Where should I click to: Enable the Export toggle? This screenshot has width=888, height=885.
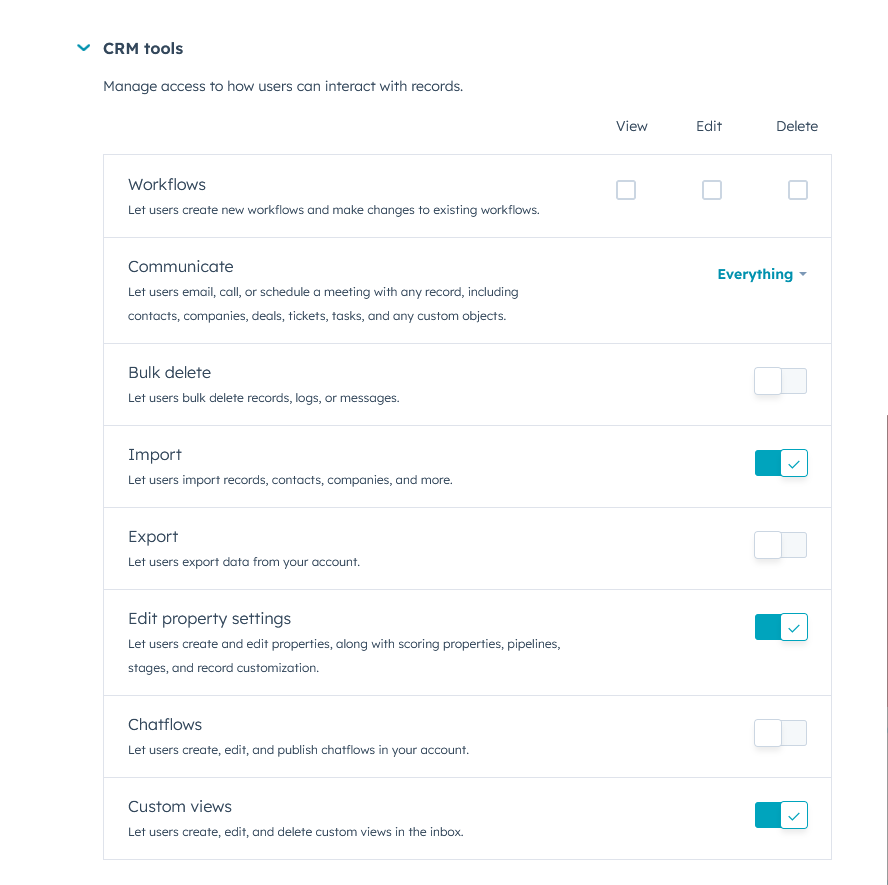(780, 545)
